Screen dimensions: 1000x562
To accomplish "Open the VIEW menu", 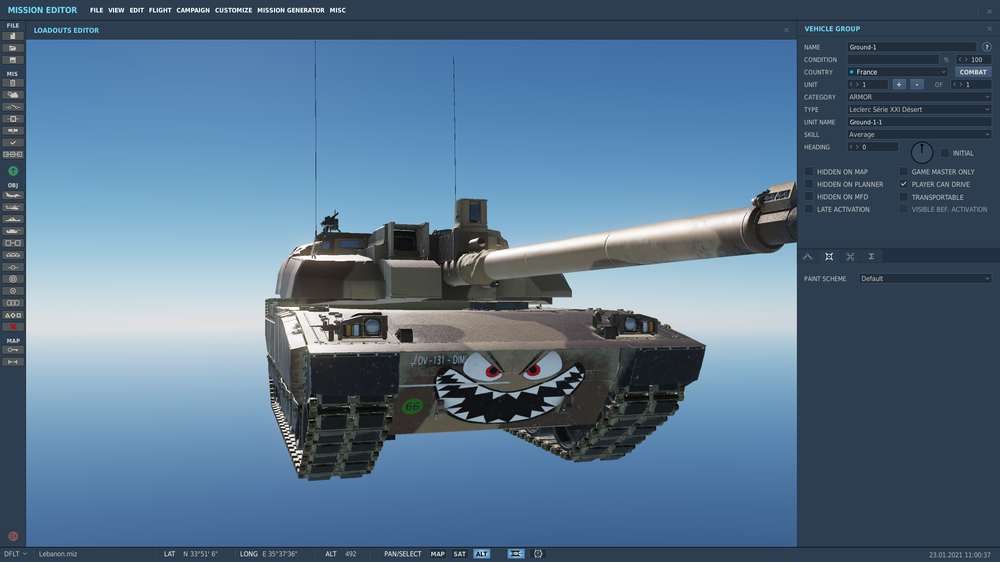I will click(x=116, y=10).
